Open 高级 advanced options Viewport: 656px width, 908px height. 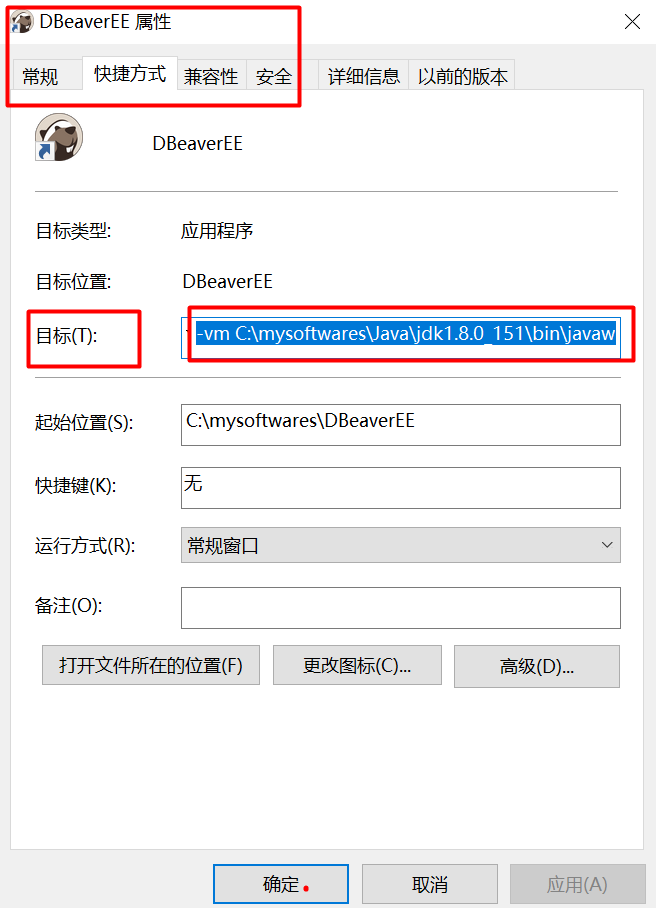537,667
